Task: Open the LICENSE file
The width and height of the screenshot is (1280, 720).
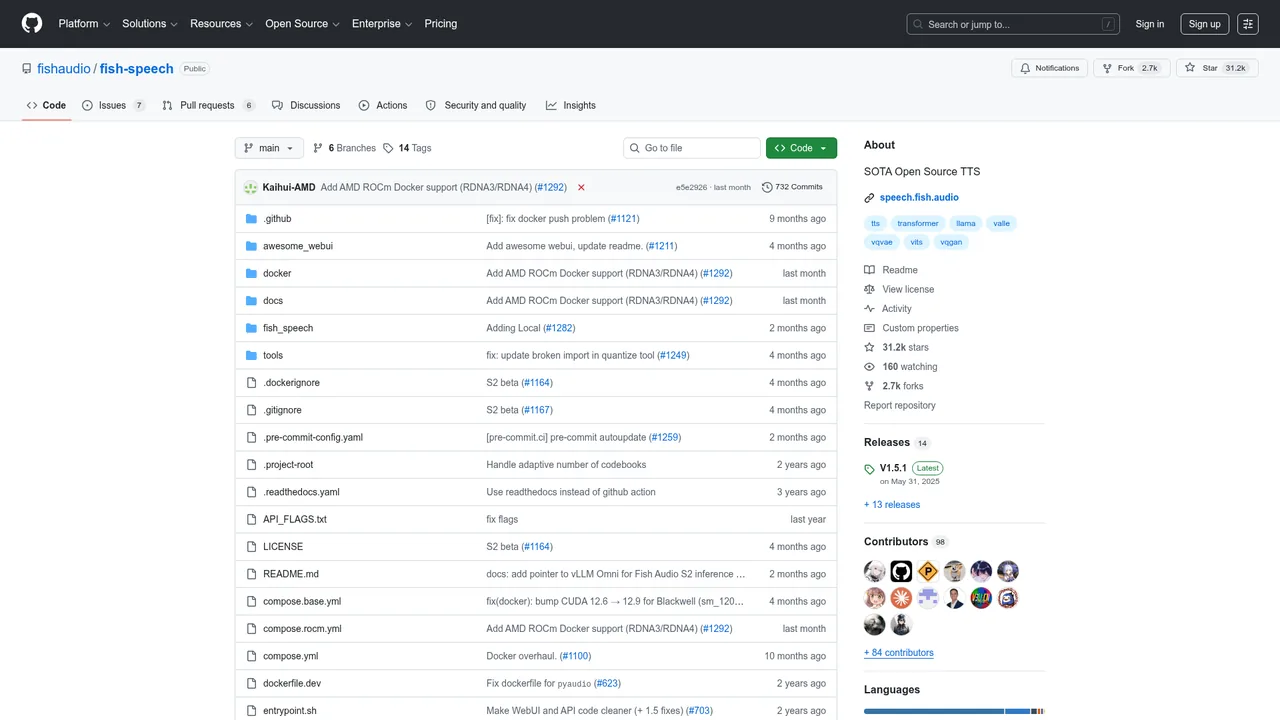Action: [283, 547]
